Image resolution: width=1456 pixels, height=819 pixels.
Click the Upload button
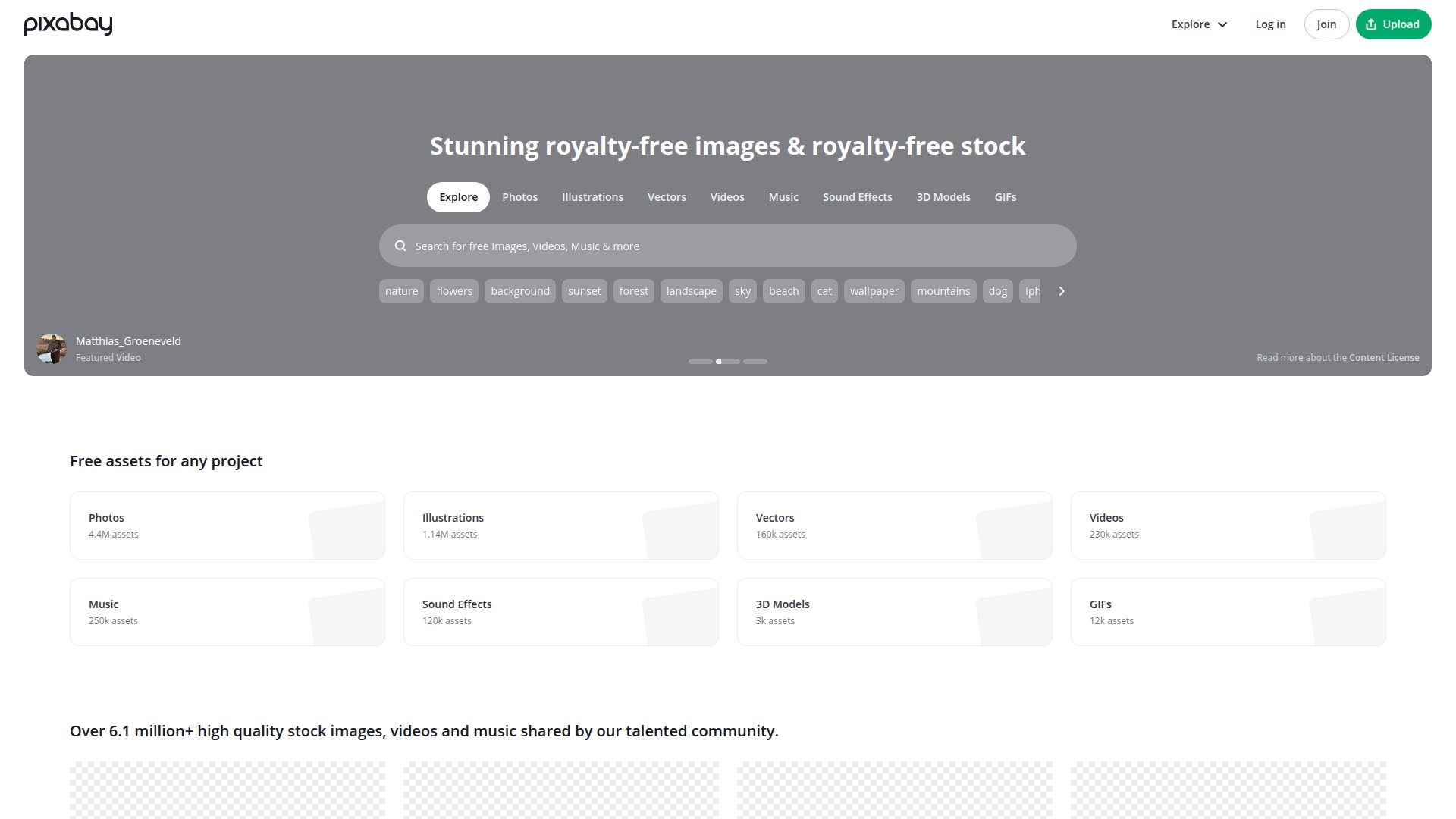pyautogui.click(x=1393, y=24)
